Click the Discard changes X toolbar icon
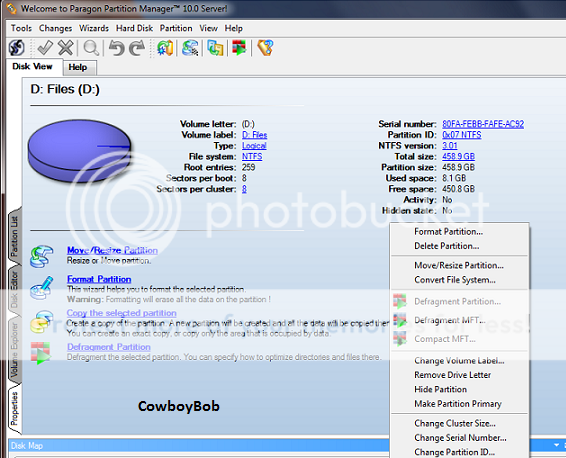 click(66, 48)
